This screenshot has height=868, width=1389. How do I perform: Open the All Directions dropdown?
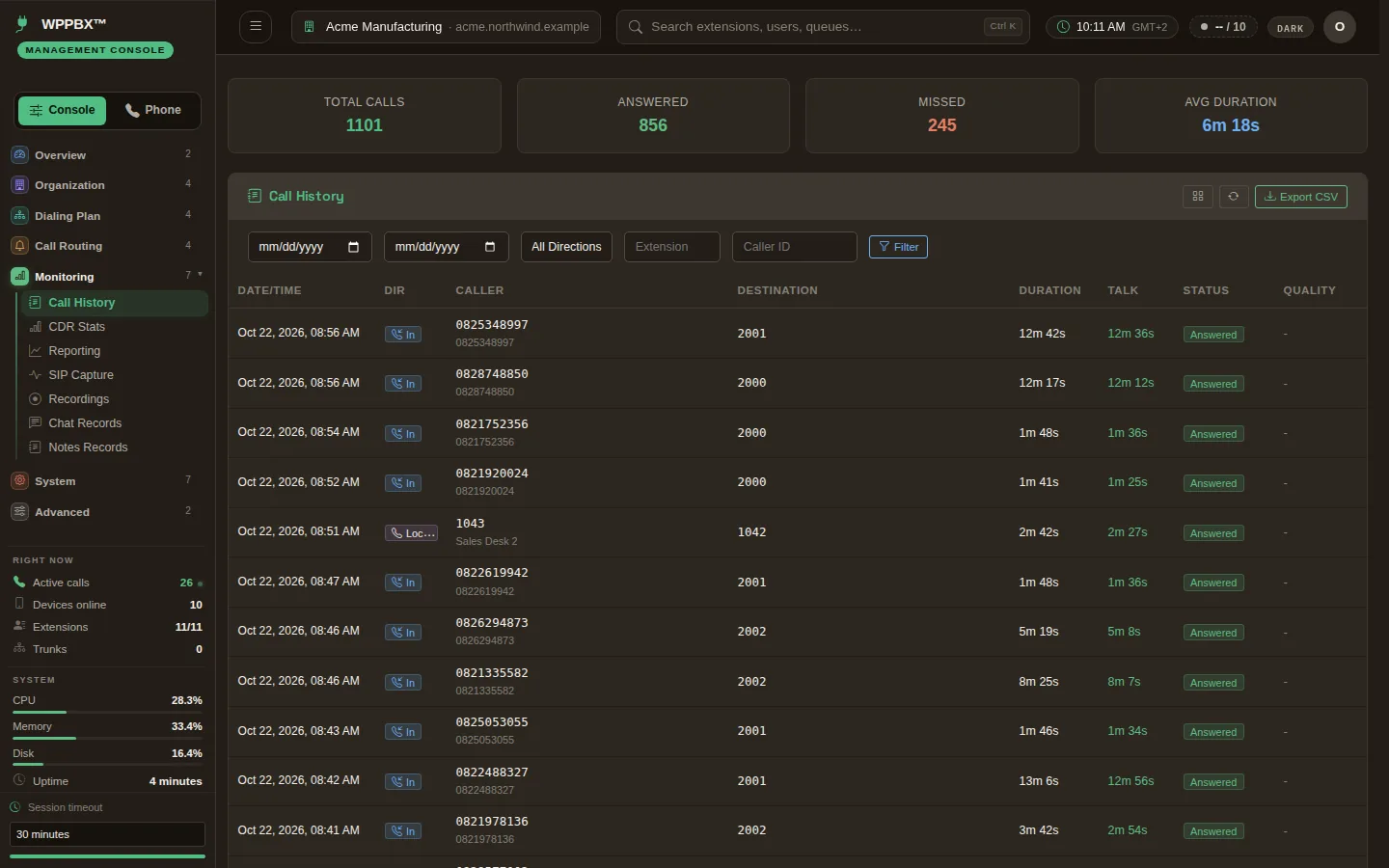[x=566, y=247]
